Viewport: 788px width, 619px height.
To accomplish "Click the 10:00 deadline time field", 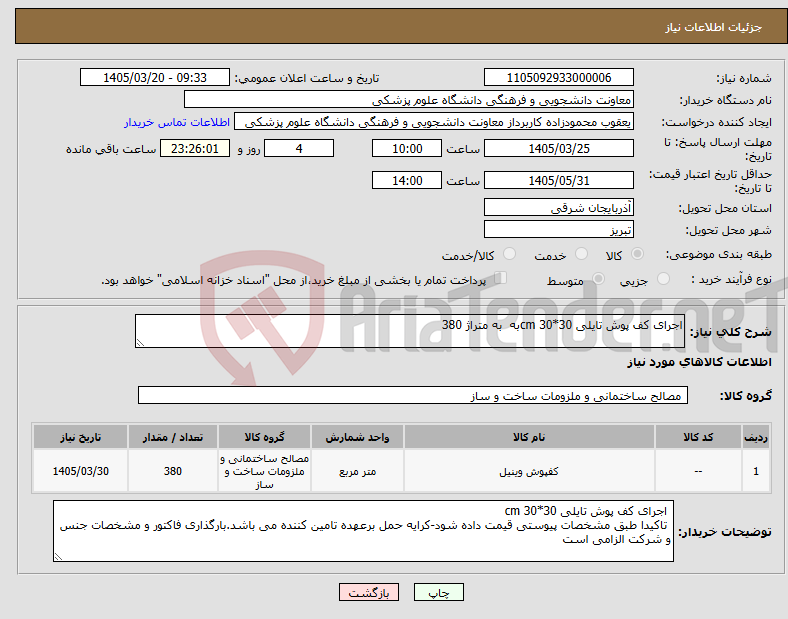I will pyautogui.click(x=407, y=148).
